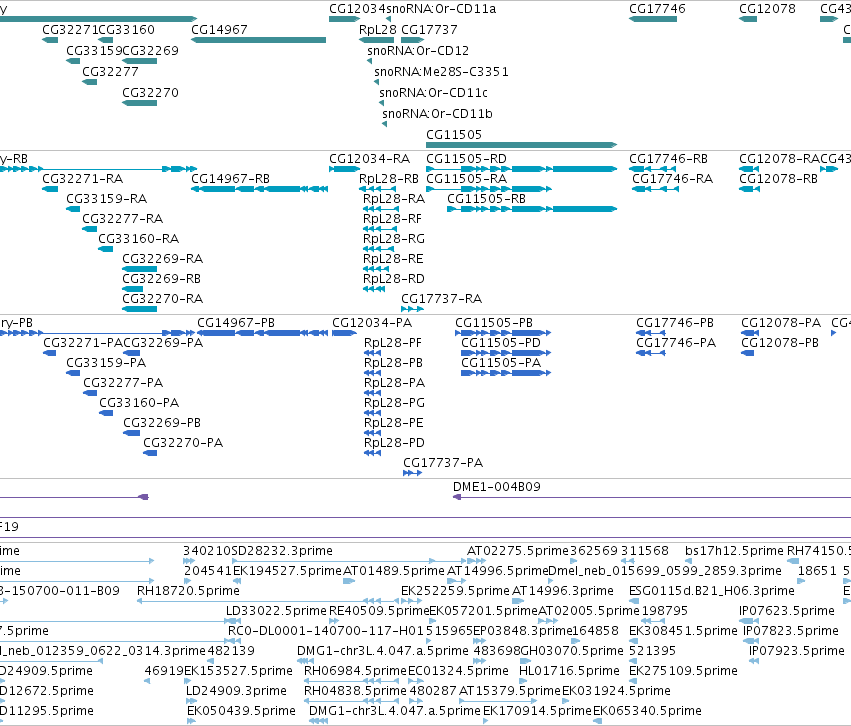Select the DME1-004B09 clone label

click(497, 487)
